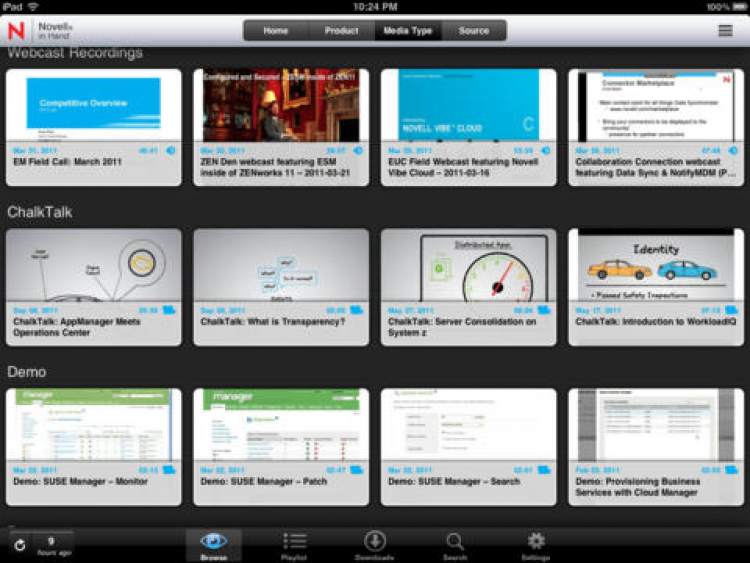Click the Novell N logo
Screen dimensions: 750x563
point(16,31)
